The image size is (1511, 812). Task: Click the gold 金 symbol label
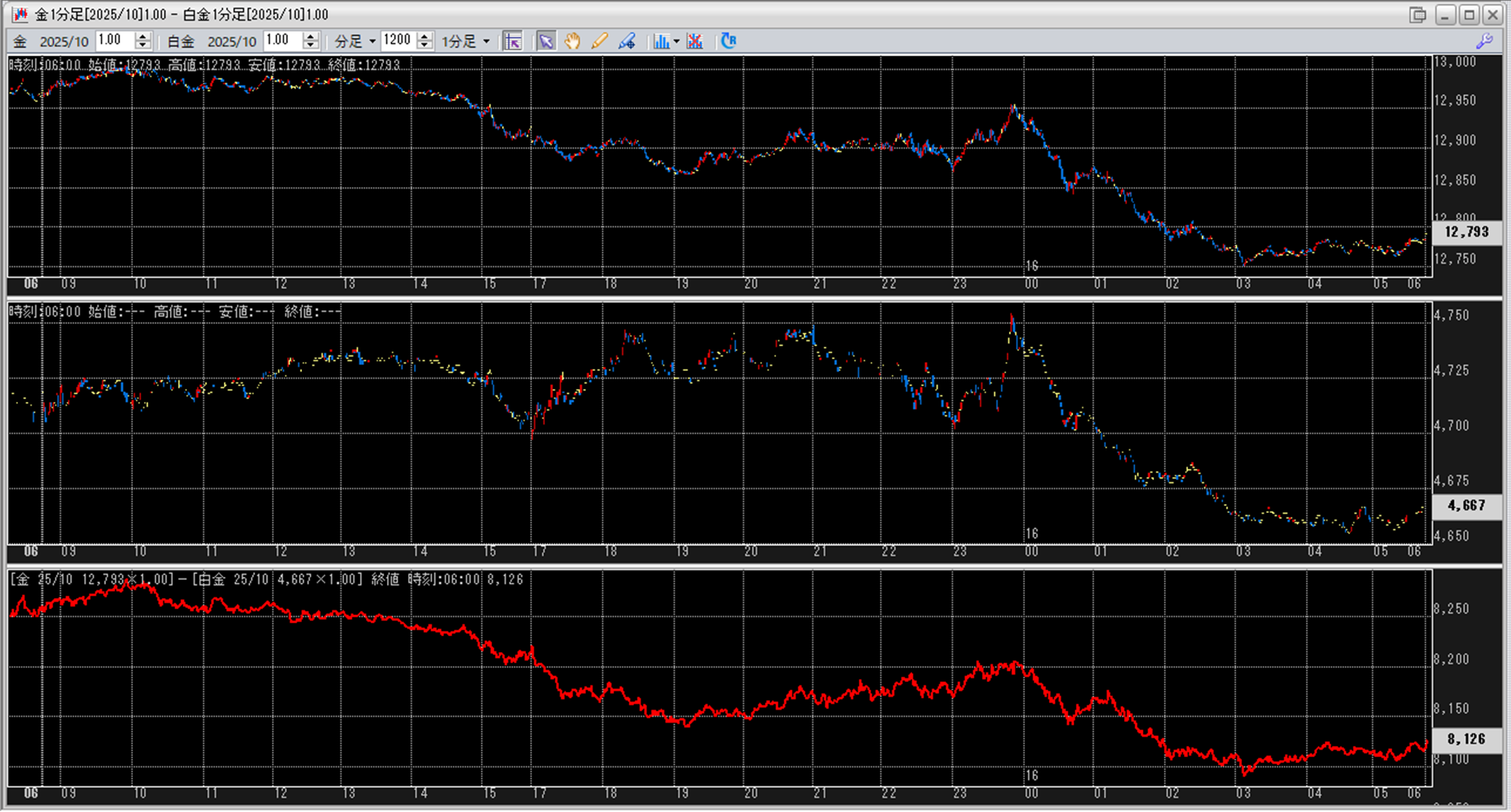pos(20,41)
